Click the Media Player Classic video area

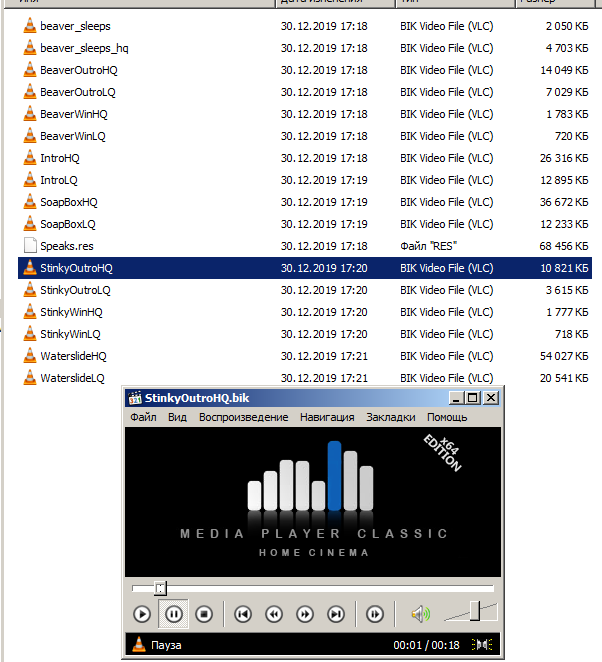(x=313, y=502)
